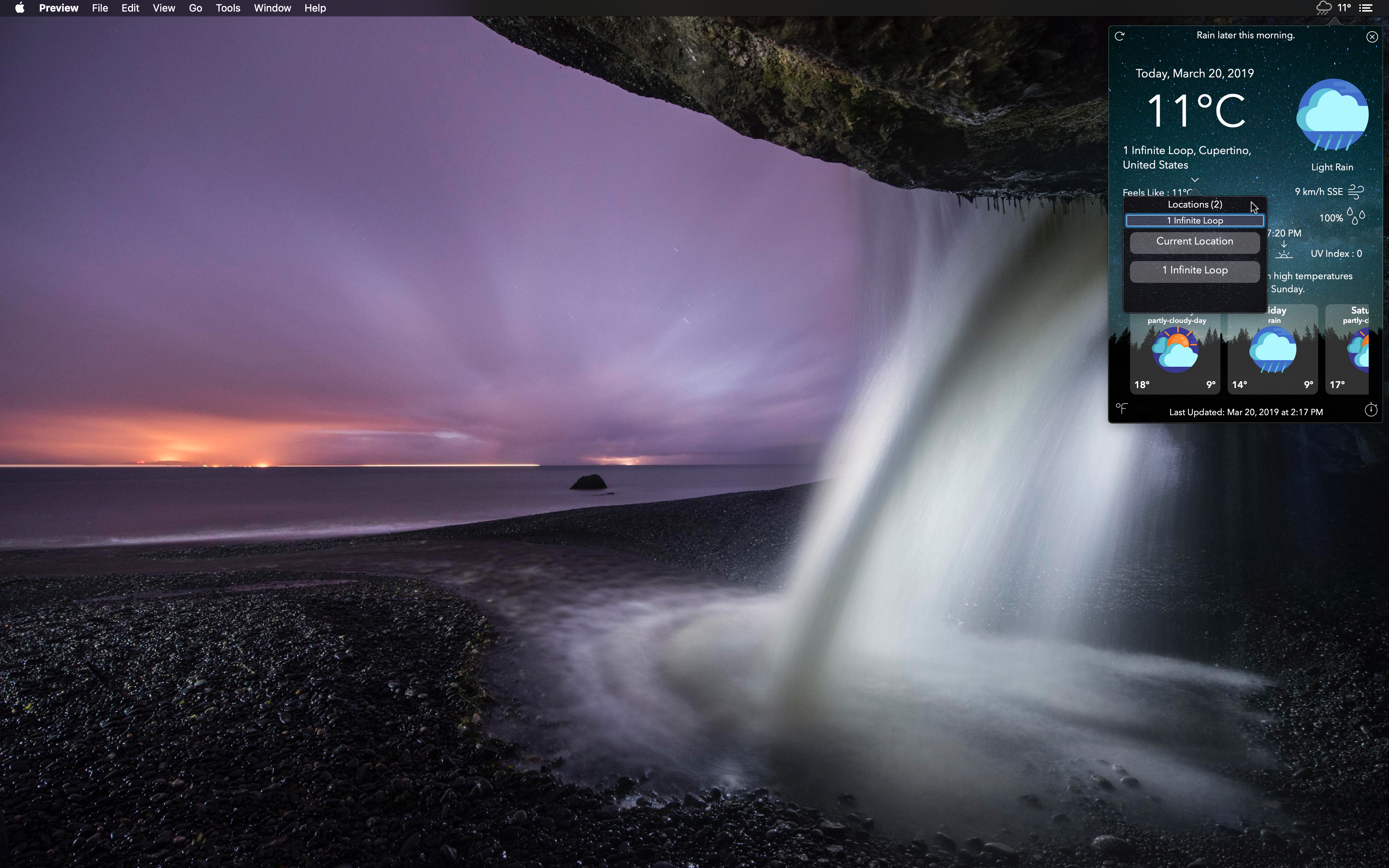Screen dimensions: 1389x868
Task: Open the File menu
Action: pos(100,8)
